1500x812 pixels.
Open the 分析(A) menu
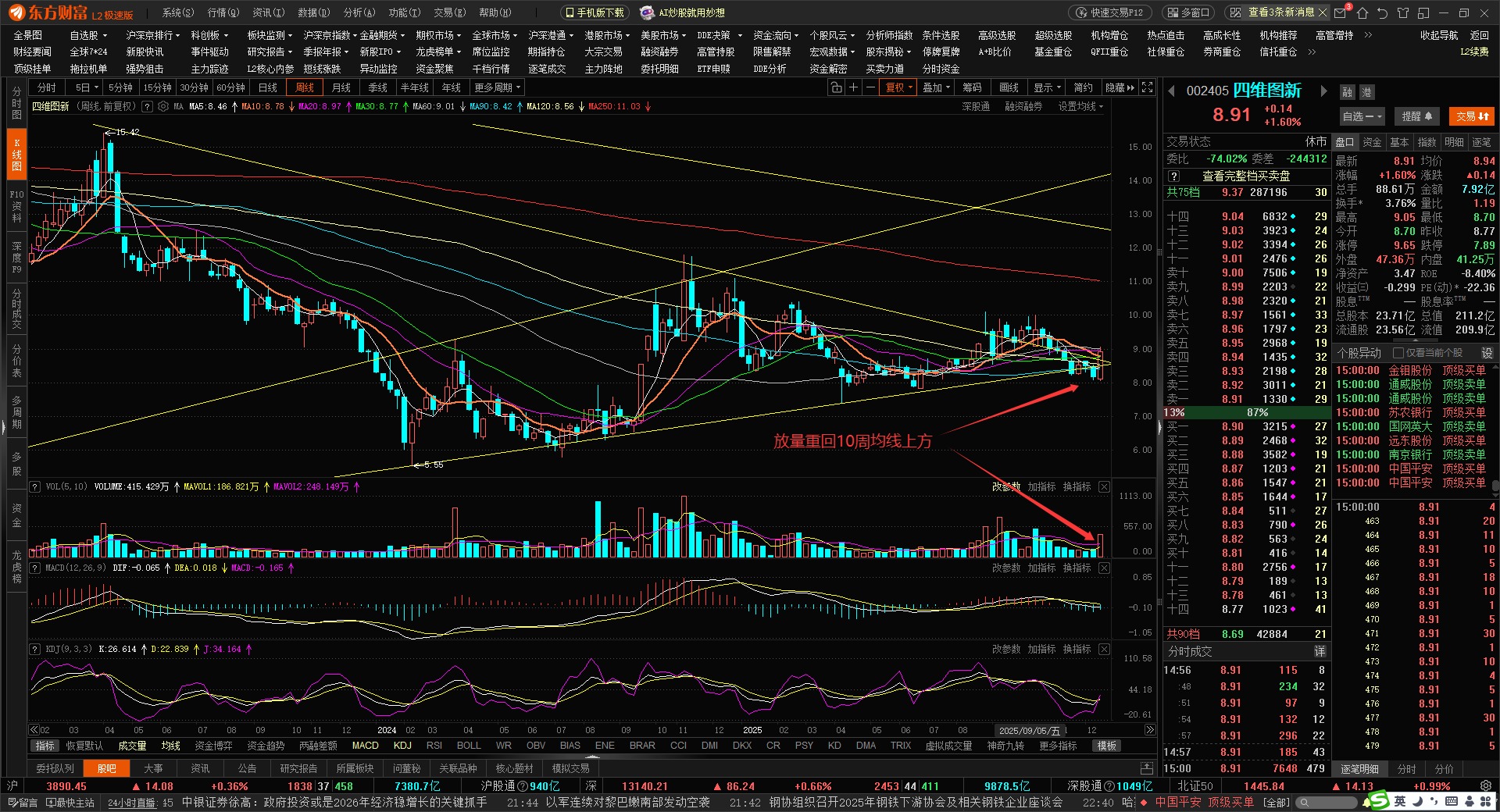click(359, 12)
